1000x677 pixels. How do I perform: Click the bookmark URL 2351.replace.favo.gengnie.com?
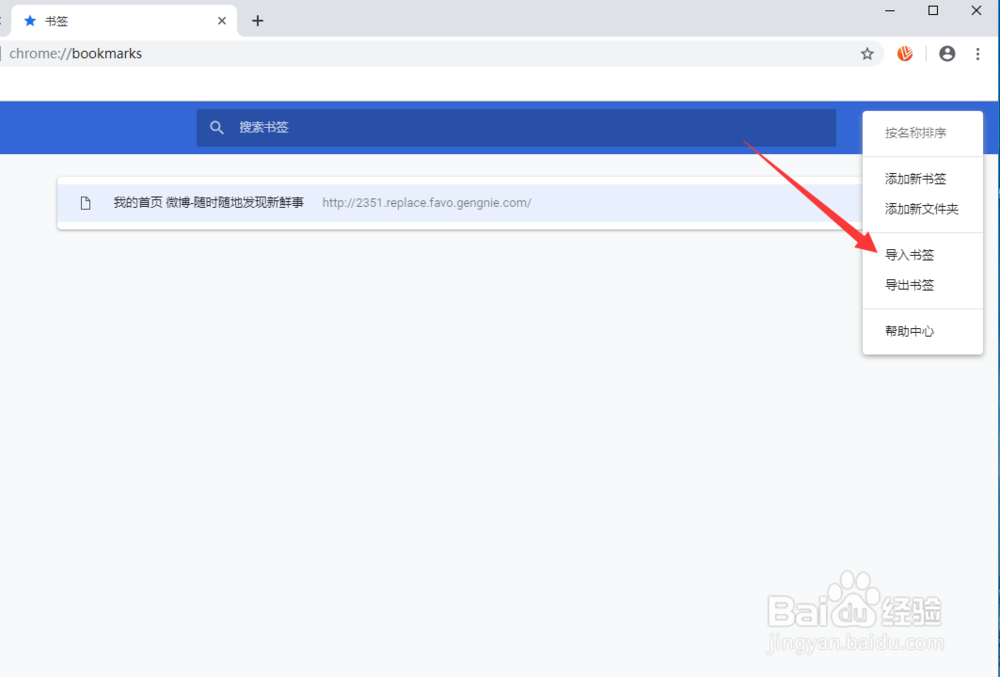pyautogui.click(x=427, y=203)
